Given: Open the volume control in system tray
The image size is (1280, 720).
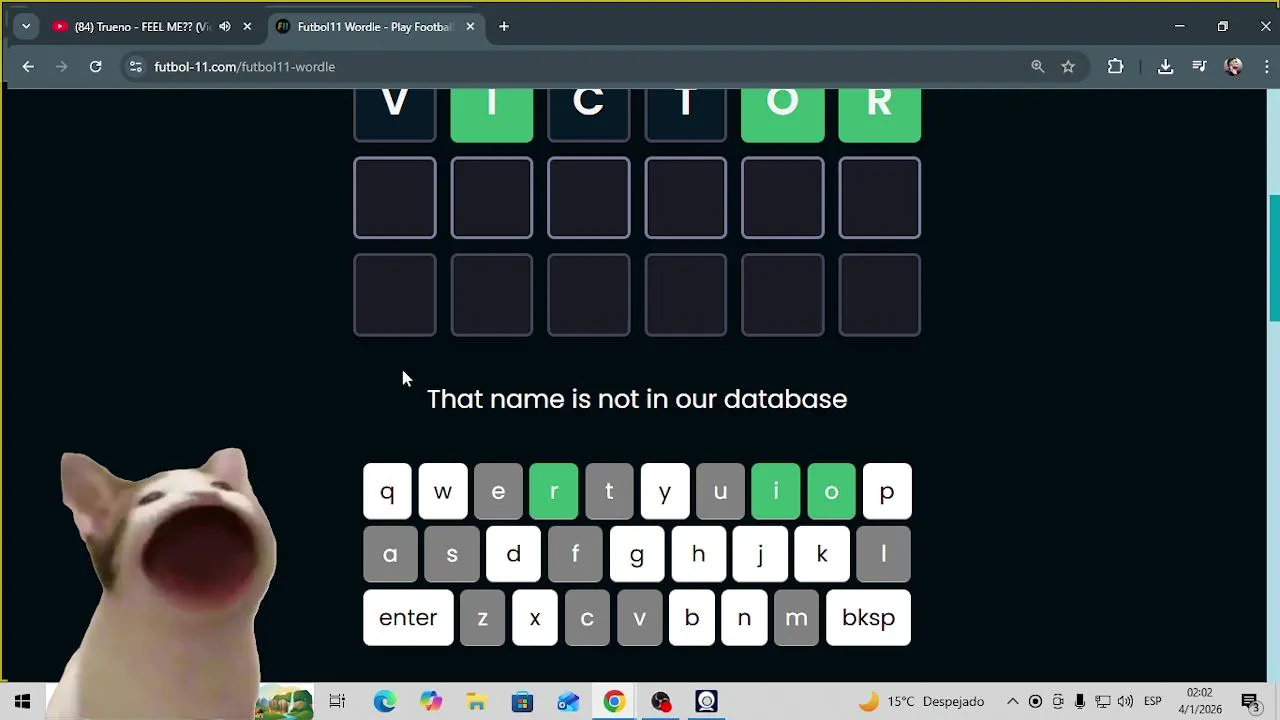Looking at the screenshot, I should coord(1125,701).
